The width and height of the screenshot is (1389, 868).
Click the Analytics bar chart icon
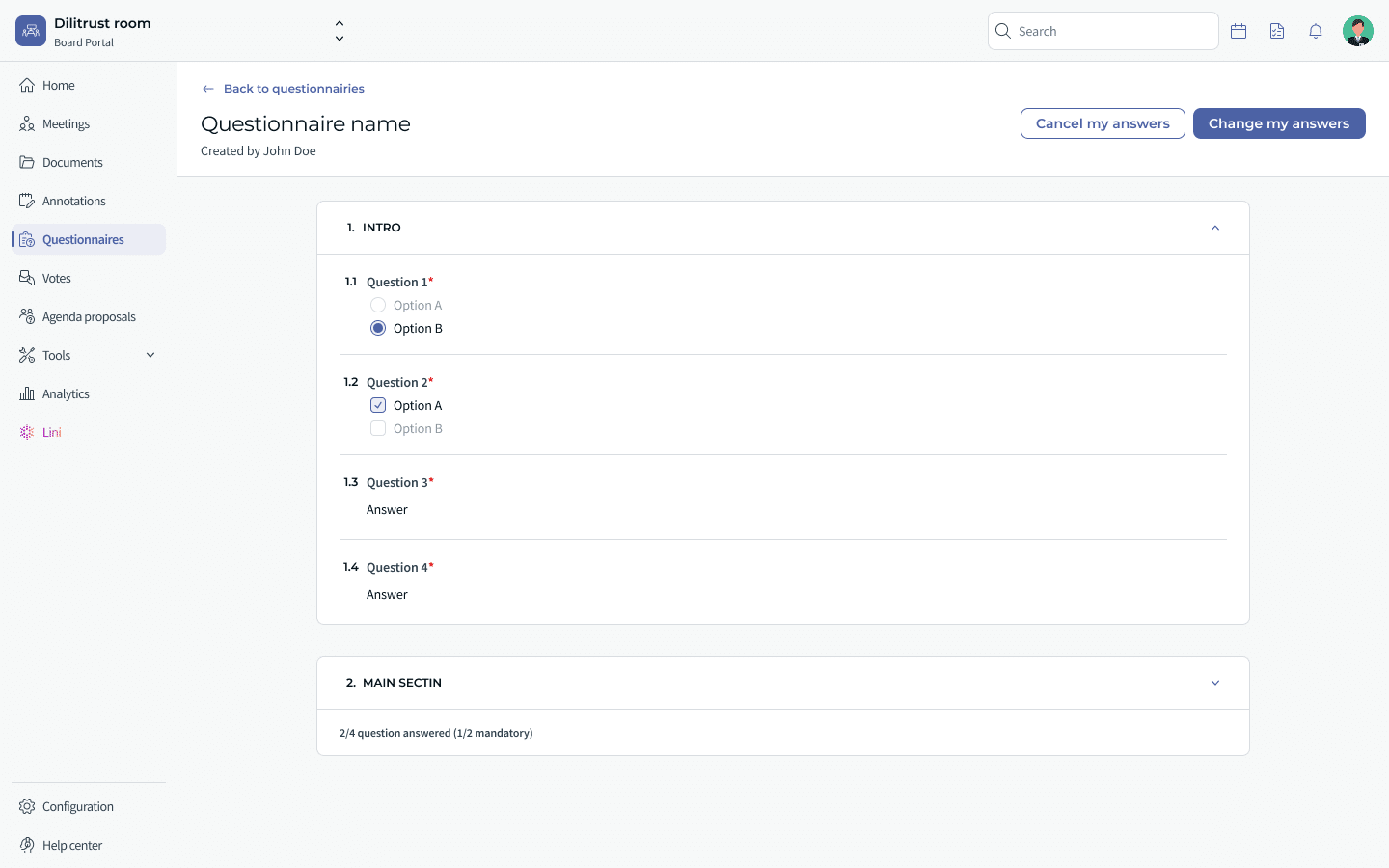tap(27, 393)
